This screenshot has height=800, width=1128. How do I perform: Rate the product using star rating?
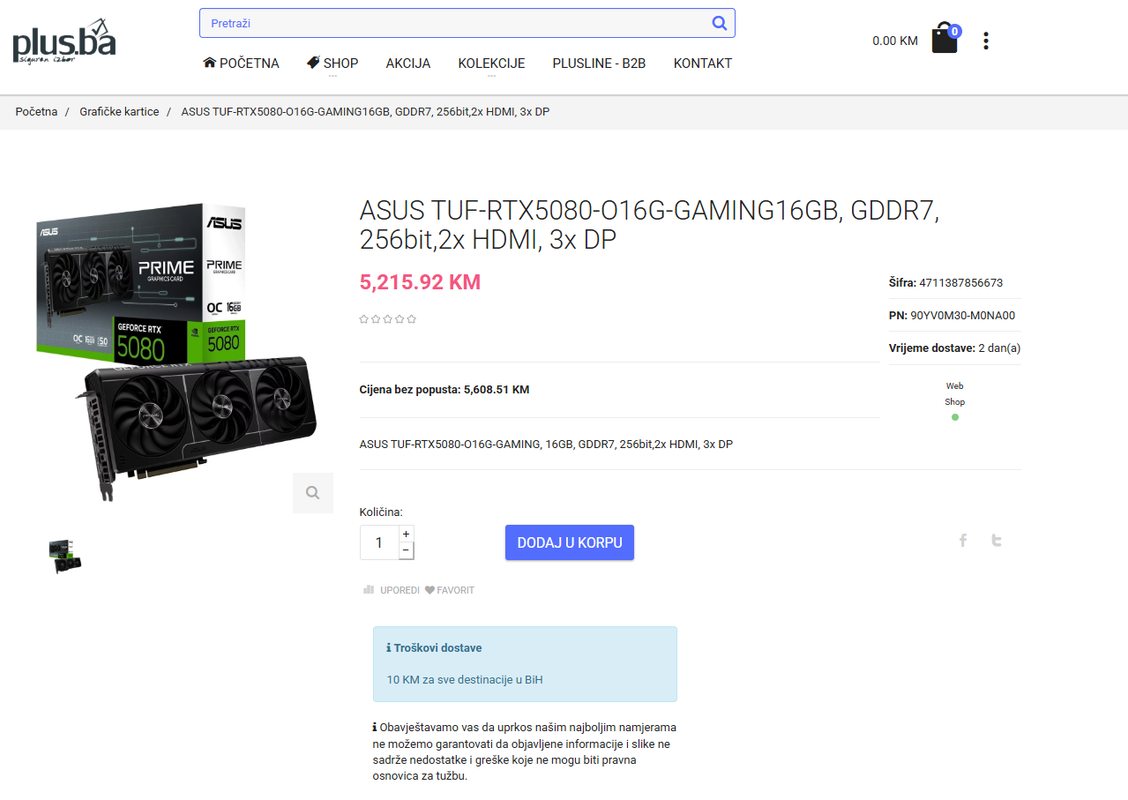pos(388,319)
